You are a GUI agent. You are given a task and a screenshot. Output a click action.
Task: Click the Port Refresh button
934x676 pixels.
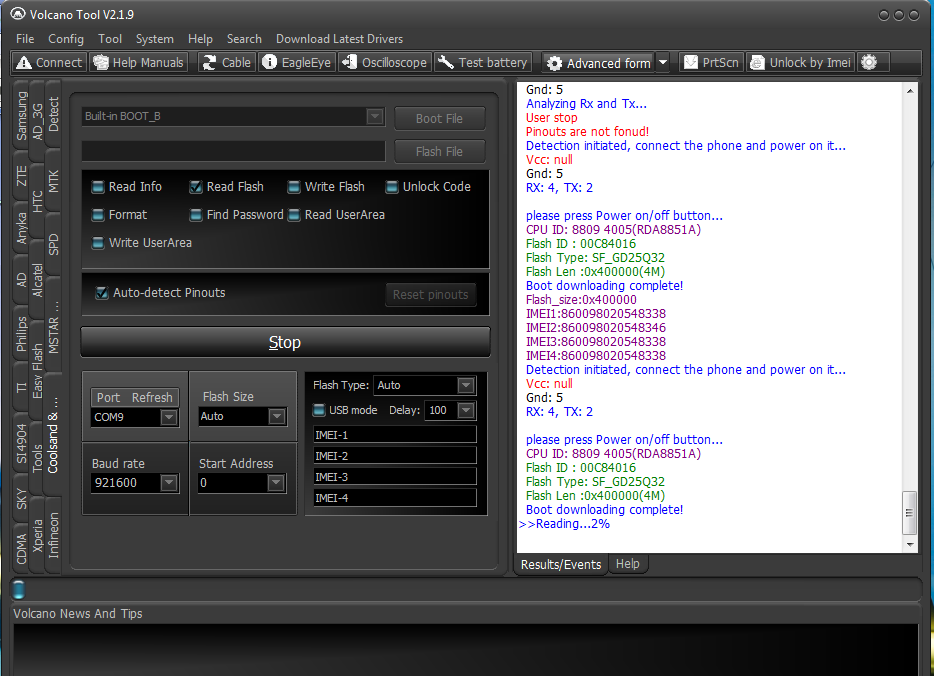pyautogui.click(x=135, y=397)
